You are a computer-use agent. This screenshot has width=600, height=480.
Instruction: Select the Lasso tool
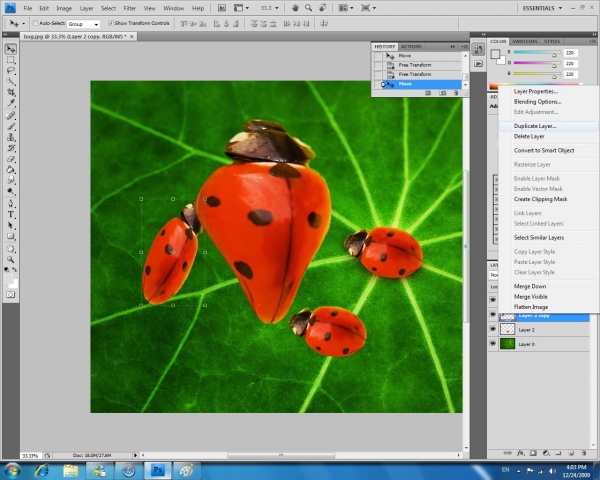(x=11, y=71)
